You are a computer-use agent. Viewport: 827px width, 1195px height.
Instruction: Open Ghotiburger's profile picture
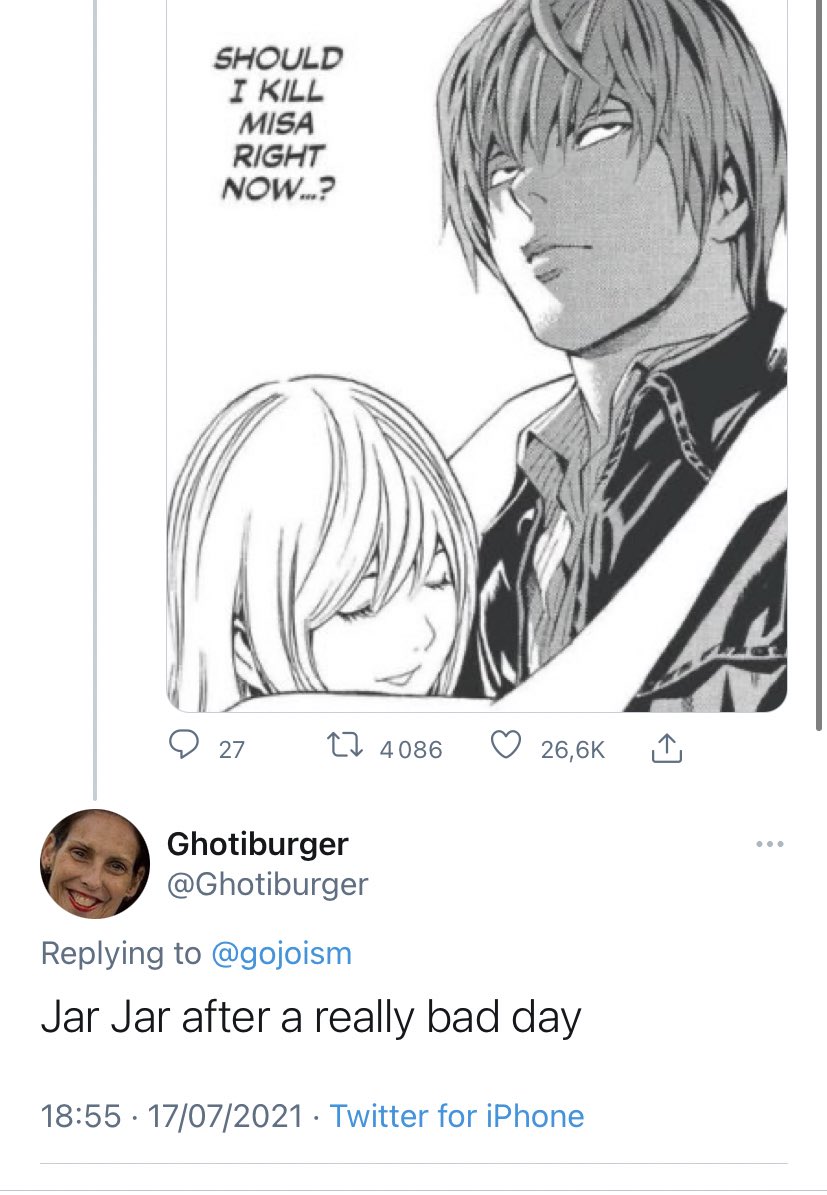pos(88,864)
